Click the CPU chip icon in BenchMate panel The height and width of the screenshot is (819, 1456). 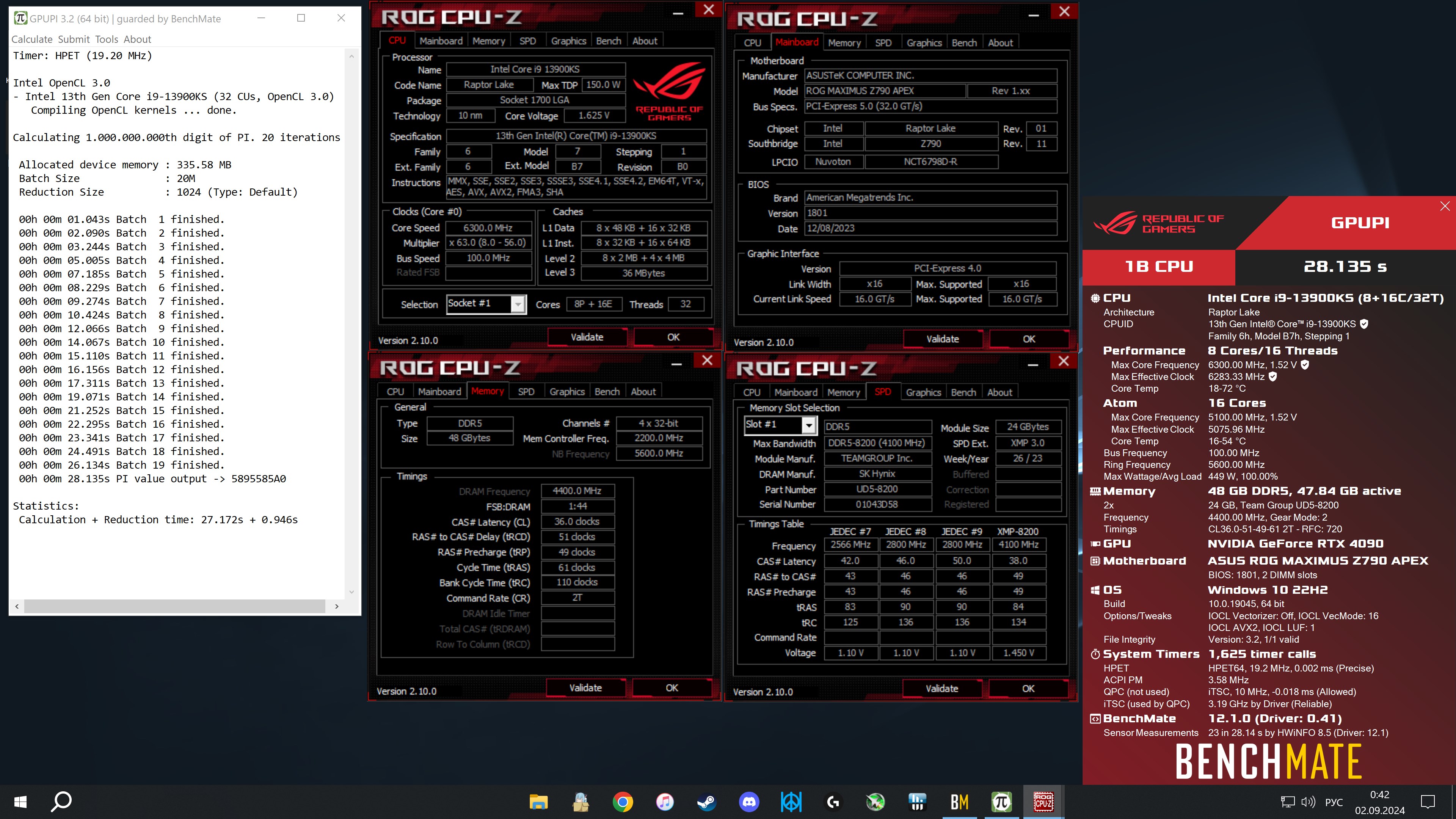1095,298
